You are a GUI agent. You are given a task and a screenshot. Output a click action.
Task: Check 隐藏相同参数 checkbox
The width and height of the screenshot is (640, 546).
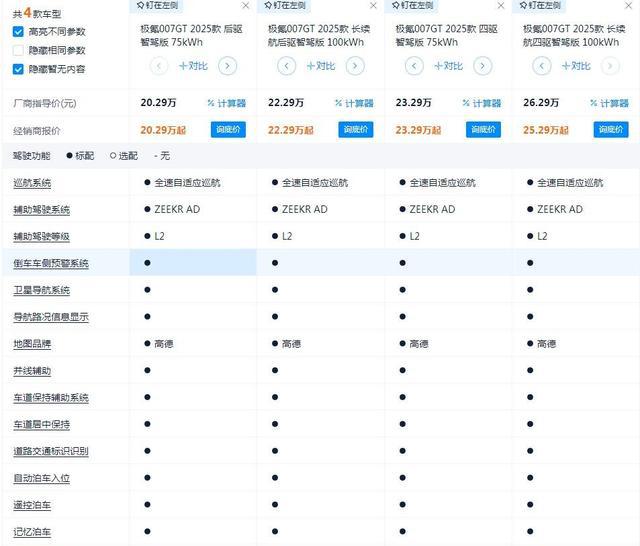pyautogui.click(x=18, y=51)
